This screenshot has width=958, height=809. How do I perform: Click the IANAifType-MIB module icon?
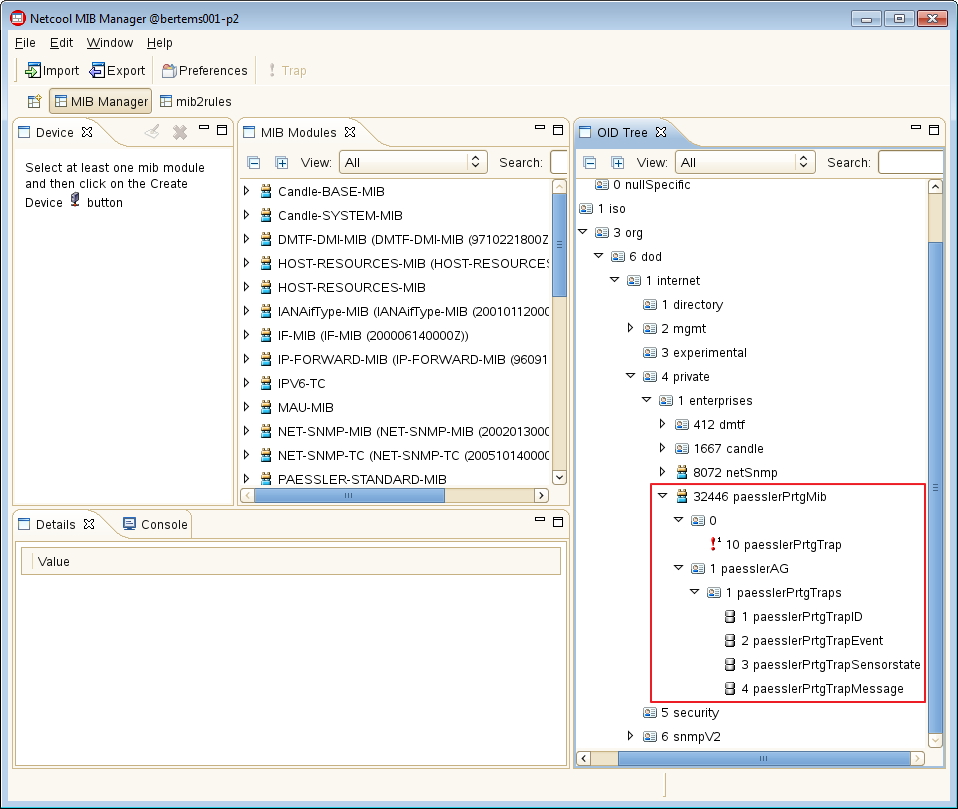tap(266, 311)
